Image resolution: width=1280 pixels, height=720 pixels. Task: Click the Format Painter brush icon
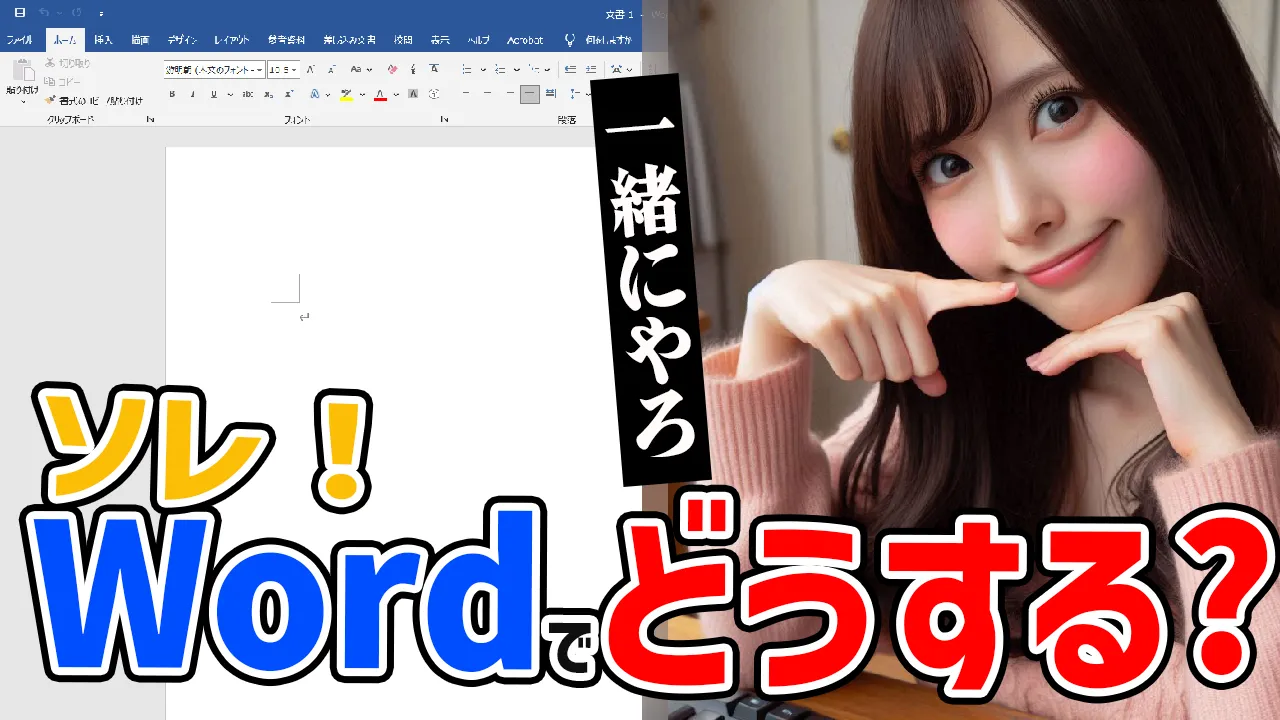[x=50, y=100]
